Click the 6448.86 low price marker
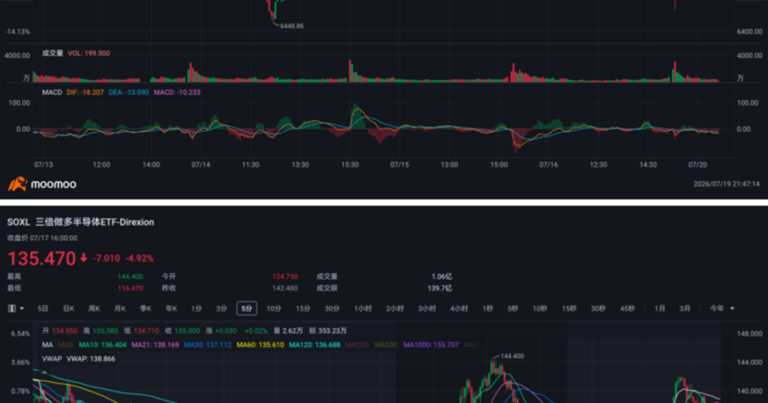Viewport: 768px width, 403px height. click(x=292, y=26)
